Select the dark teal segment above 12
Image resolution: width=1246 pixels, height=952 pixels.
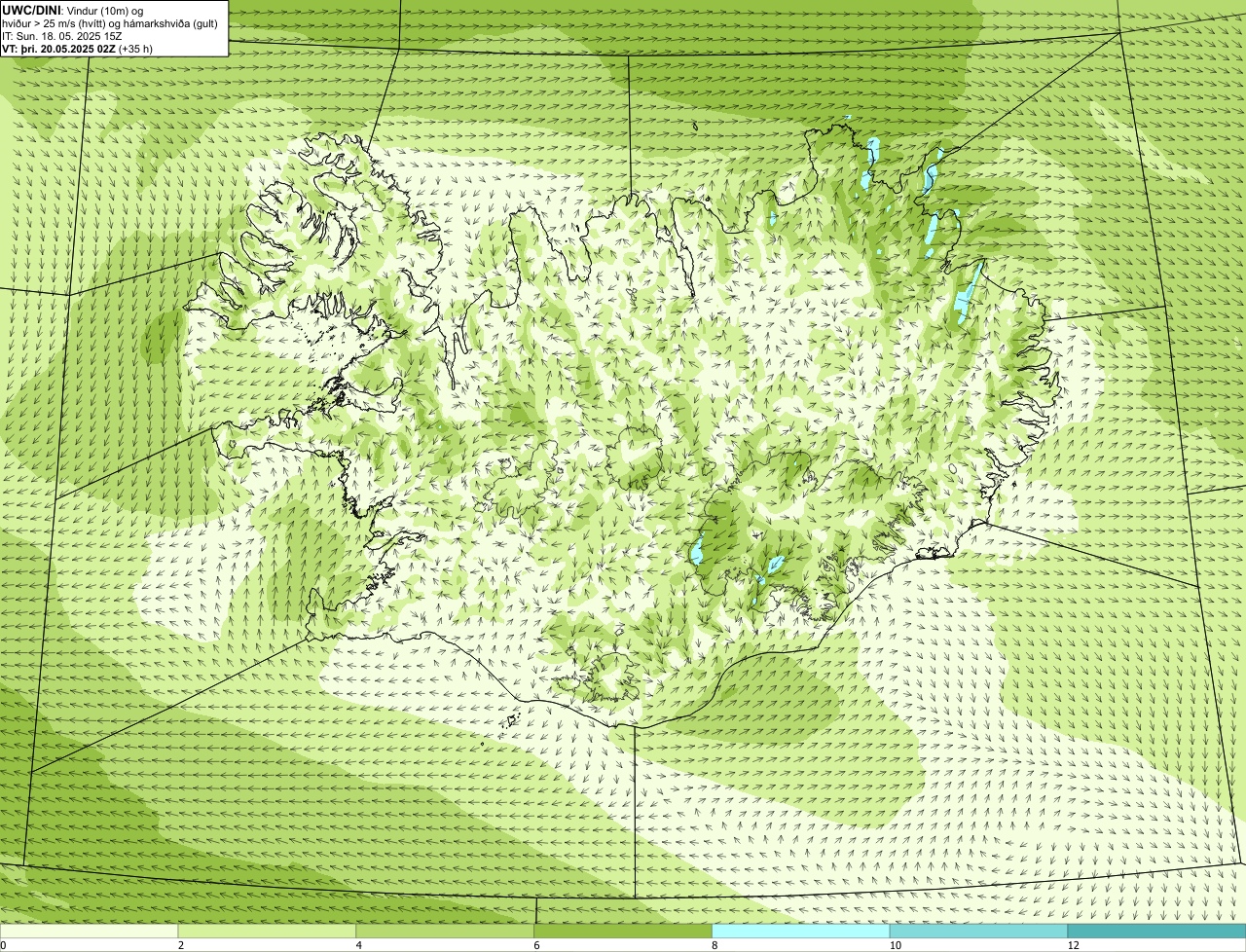[1156, 931]
